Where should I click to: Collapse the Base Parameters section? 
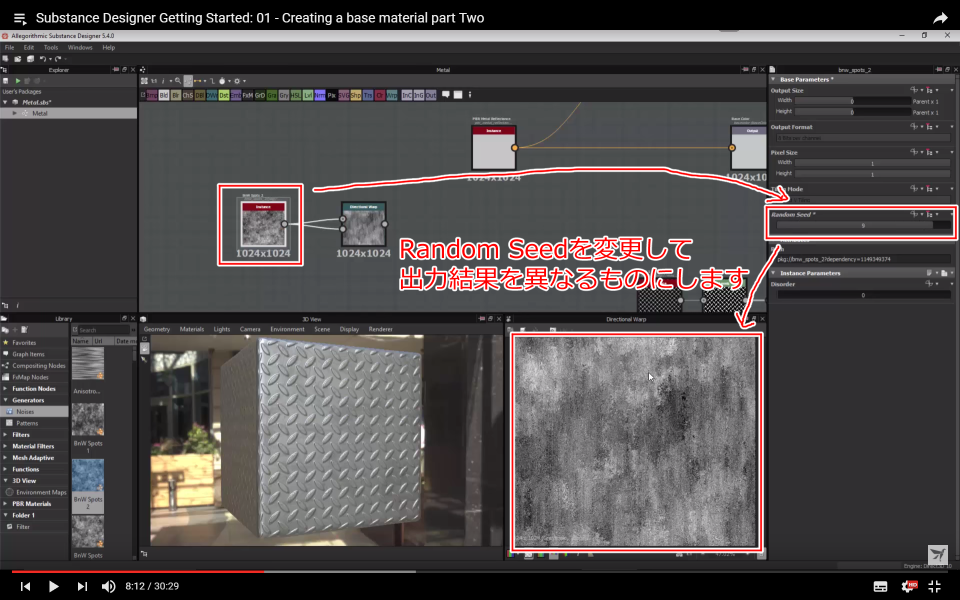pos(773,80)
